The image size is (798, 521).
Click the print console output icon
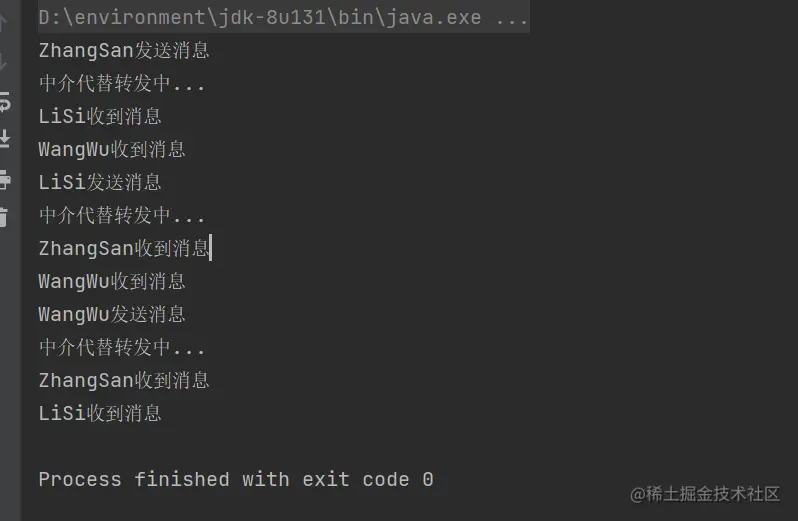pyautogui.click(x=4, y=179)
